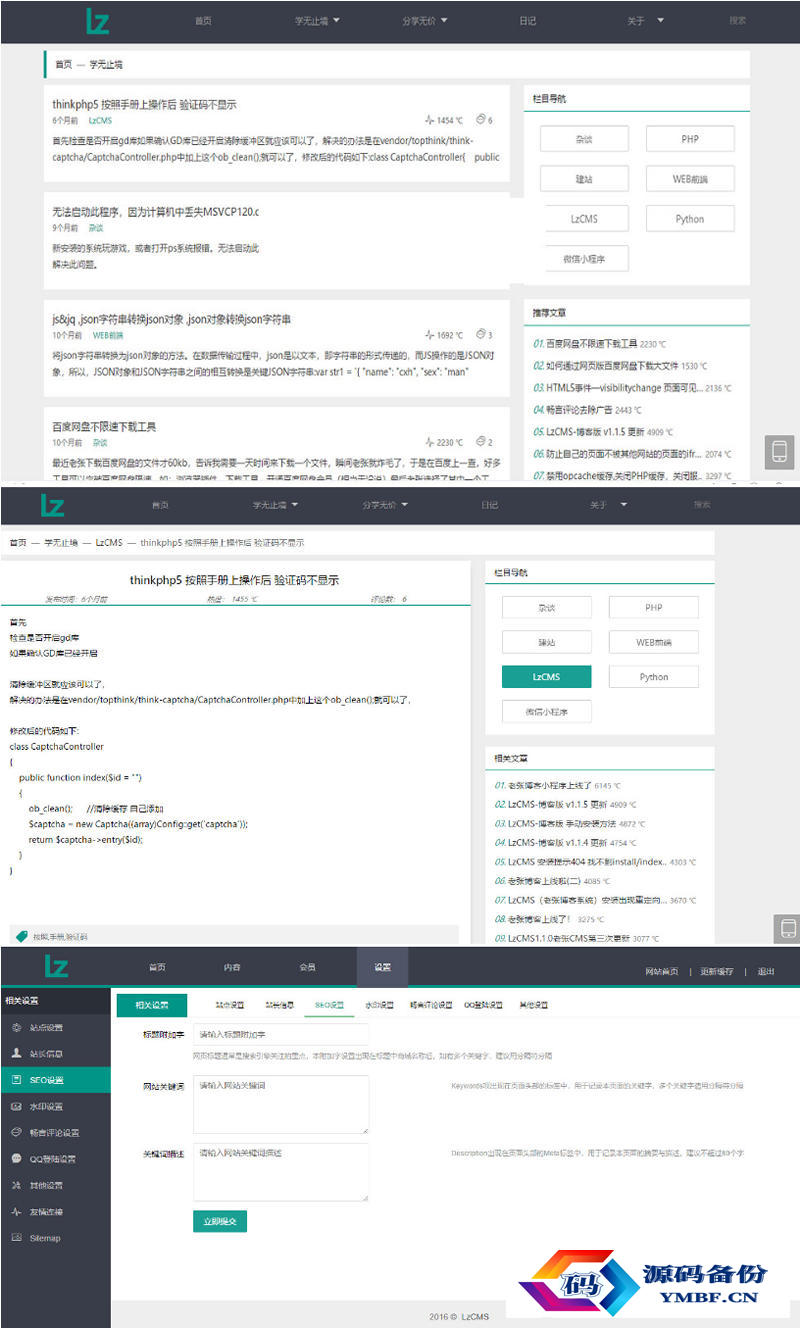800x1328 pixels.
Task: Open the 网站首页 link in the admin header
Action: (x=662, y=971)
